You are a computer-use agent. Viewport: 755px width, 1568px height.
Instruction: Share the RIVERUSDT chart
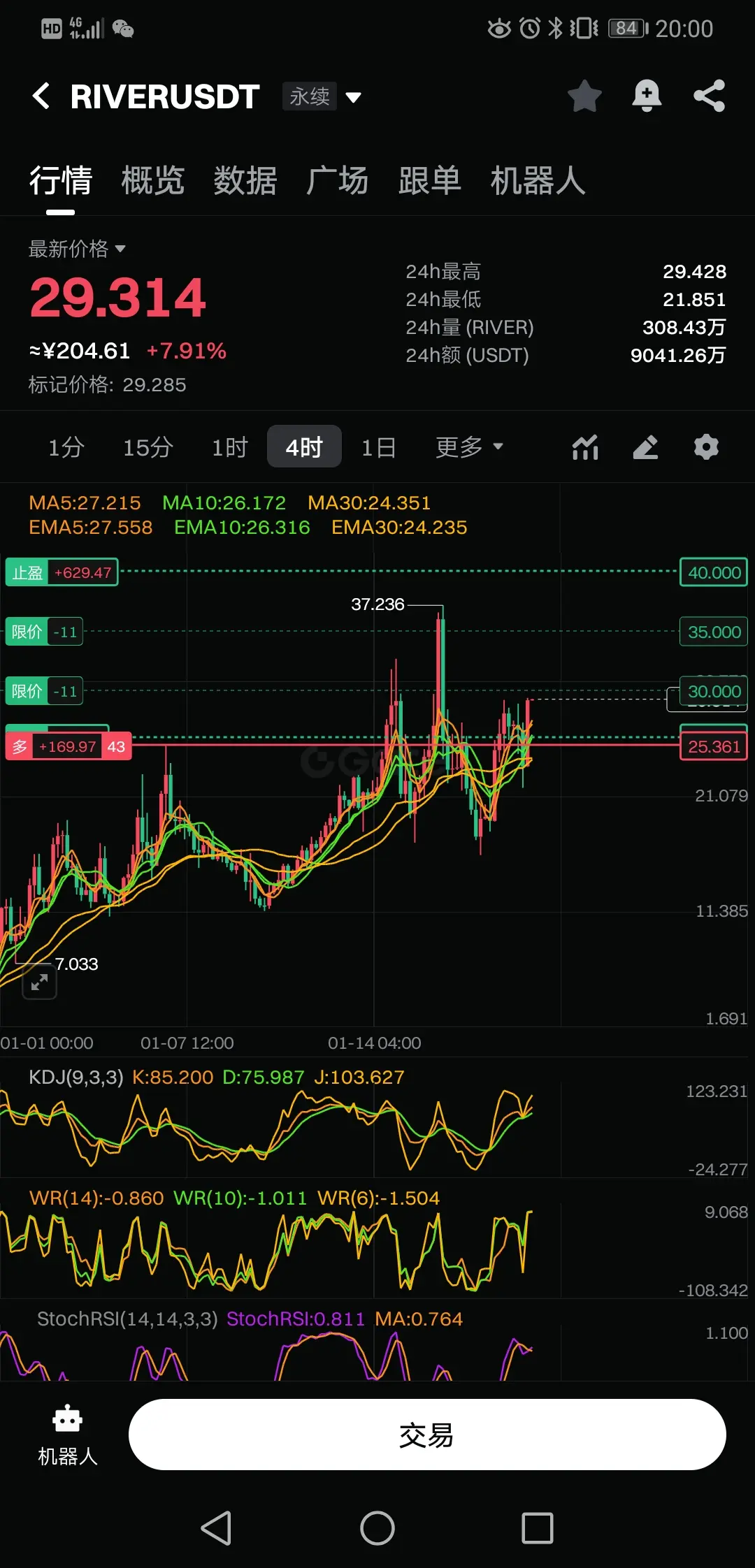tap(709, 96)
